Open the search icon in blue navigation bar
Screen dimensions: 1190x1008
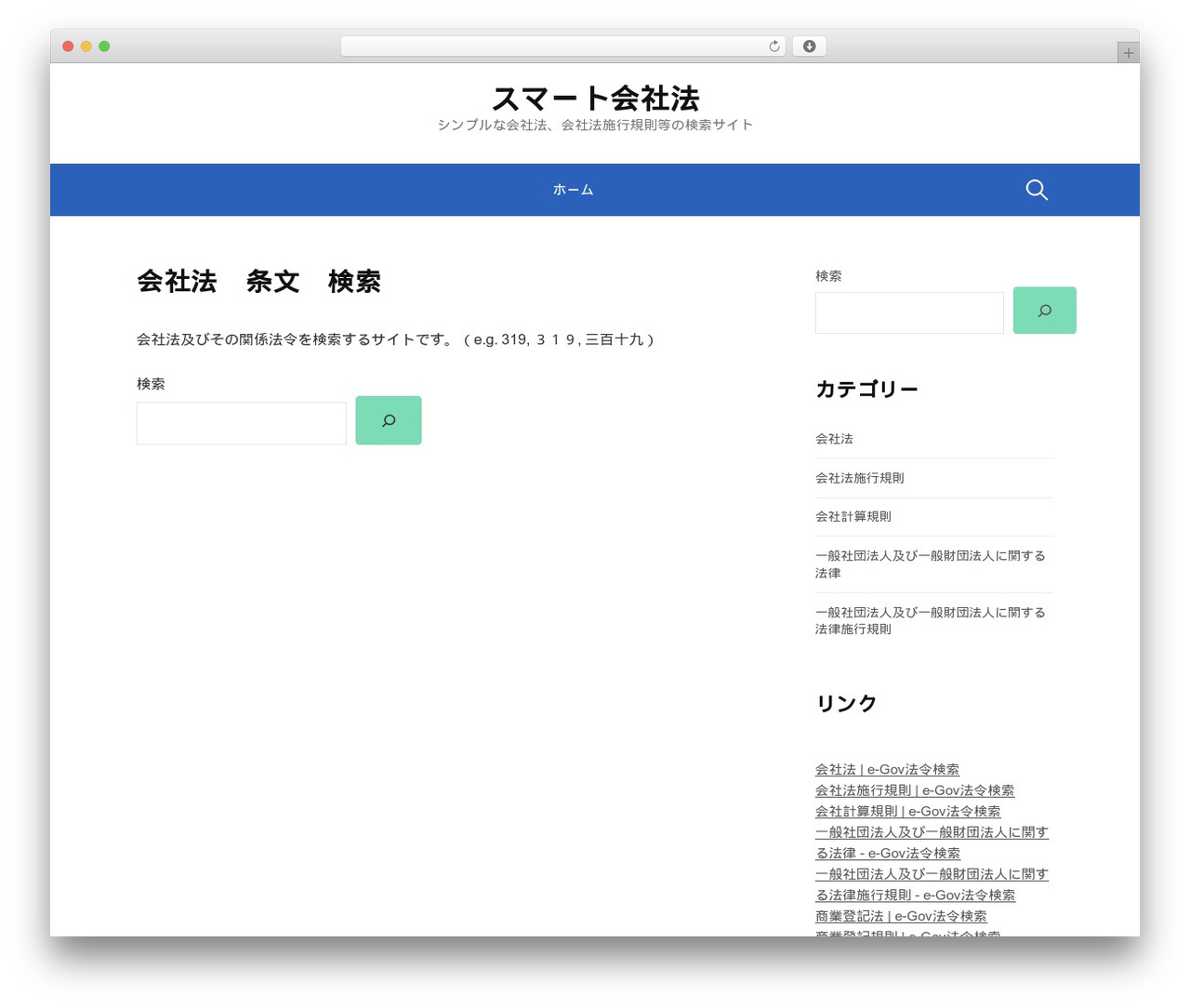click(x=1037, y=190)
